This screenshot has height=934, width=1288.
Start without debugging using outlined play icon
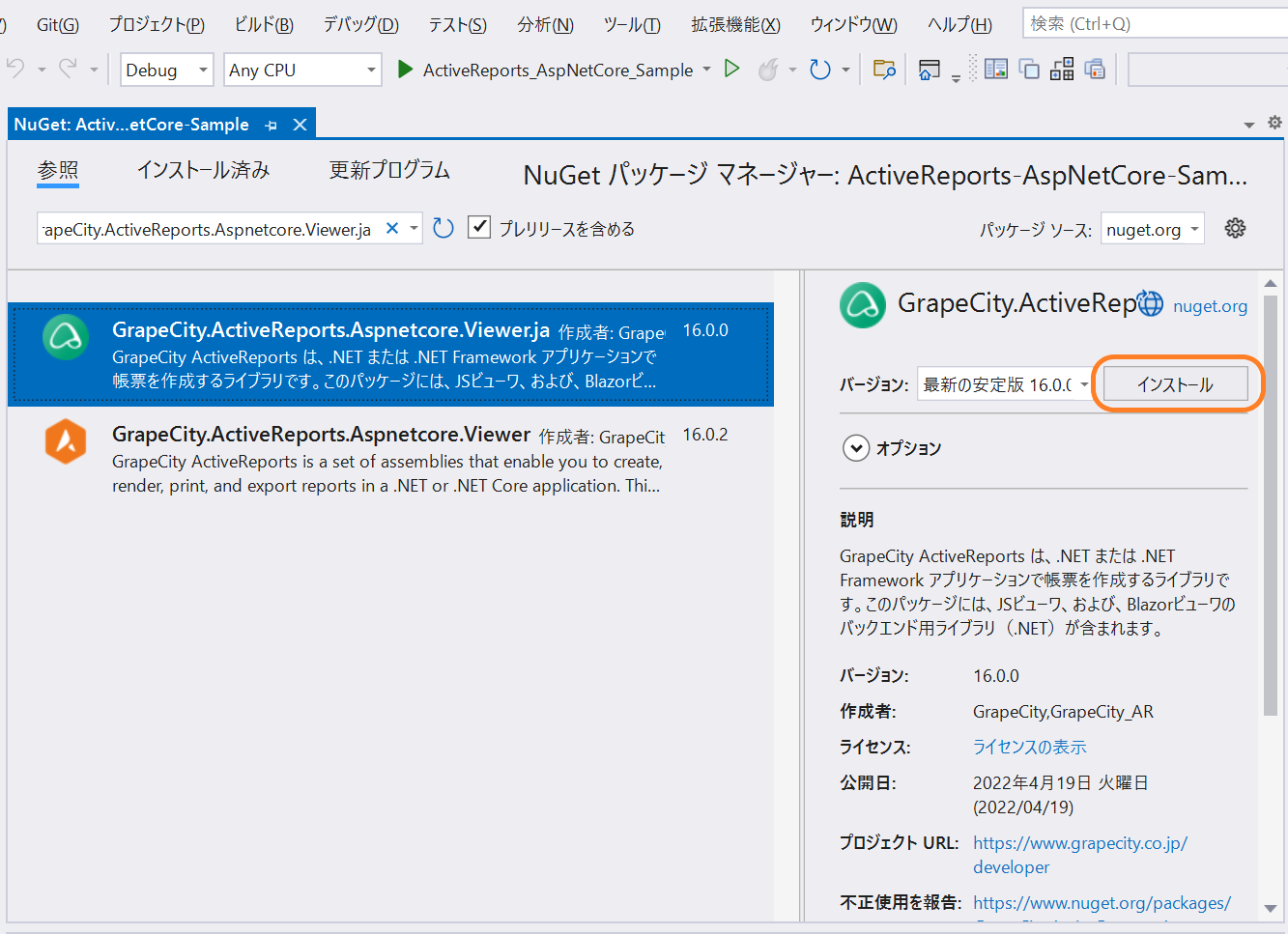click(x=732, y=69)
